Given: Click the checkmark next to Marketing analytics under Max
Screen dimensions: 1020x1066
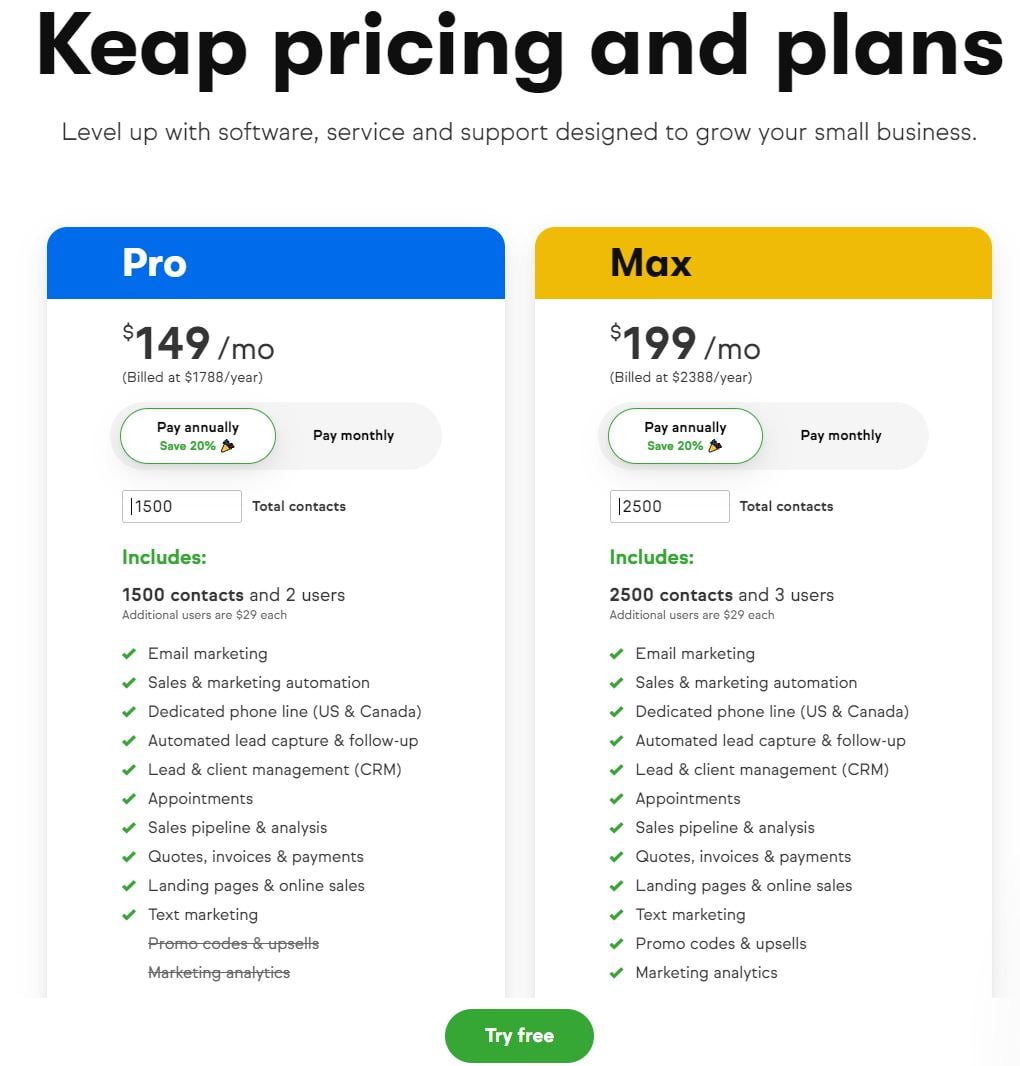Looking at the screenshot, I should tap(617, 973).
